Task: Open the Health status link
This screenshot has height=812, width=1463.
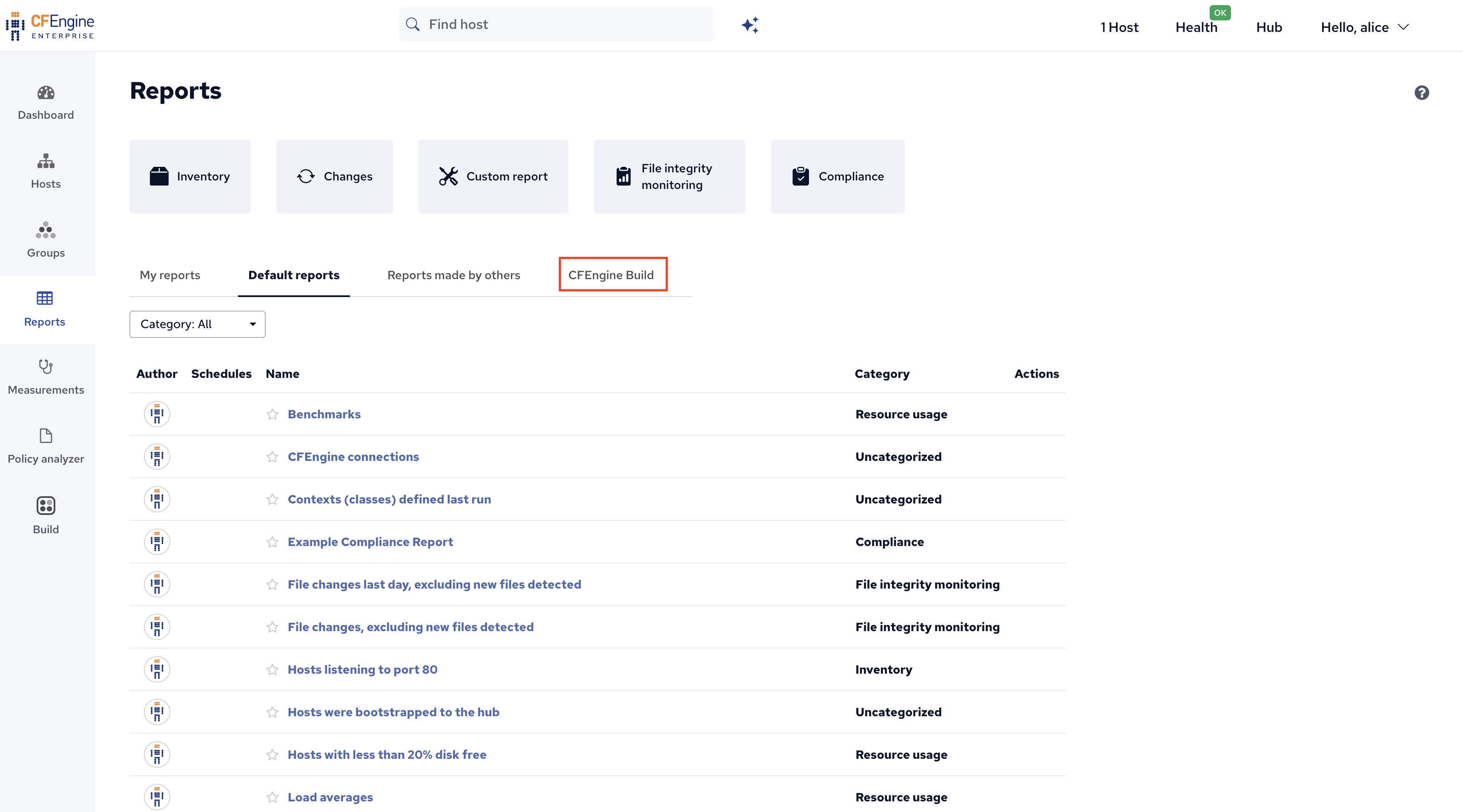Action: pyautogui.click(x=1196, y=27)
